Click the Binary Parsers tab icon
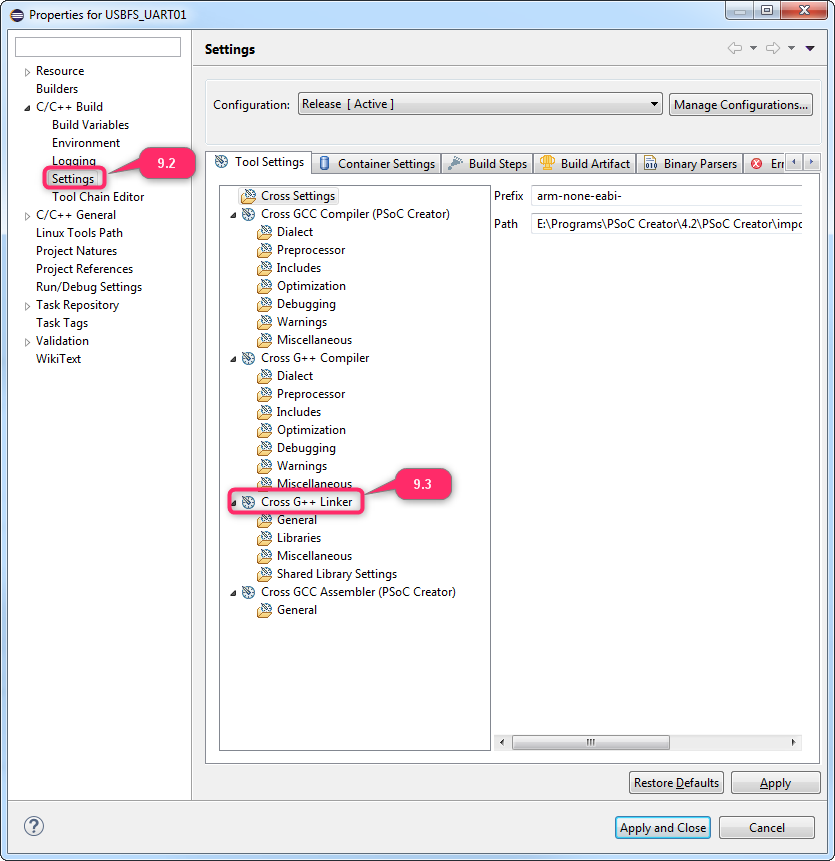 click(x=651, y=163)
